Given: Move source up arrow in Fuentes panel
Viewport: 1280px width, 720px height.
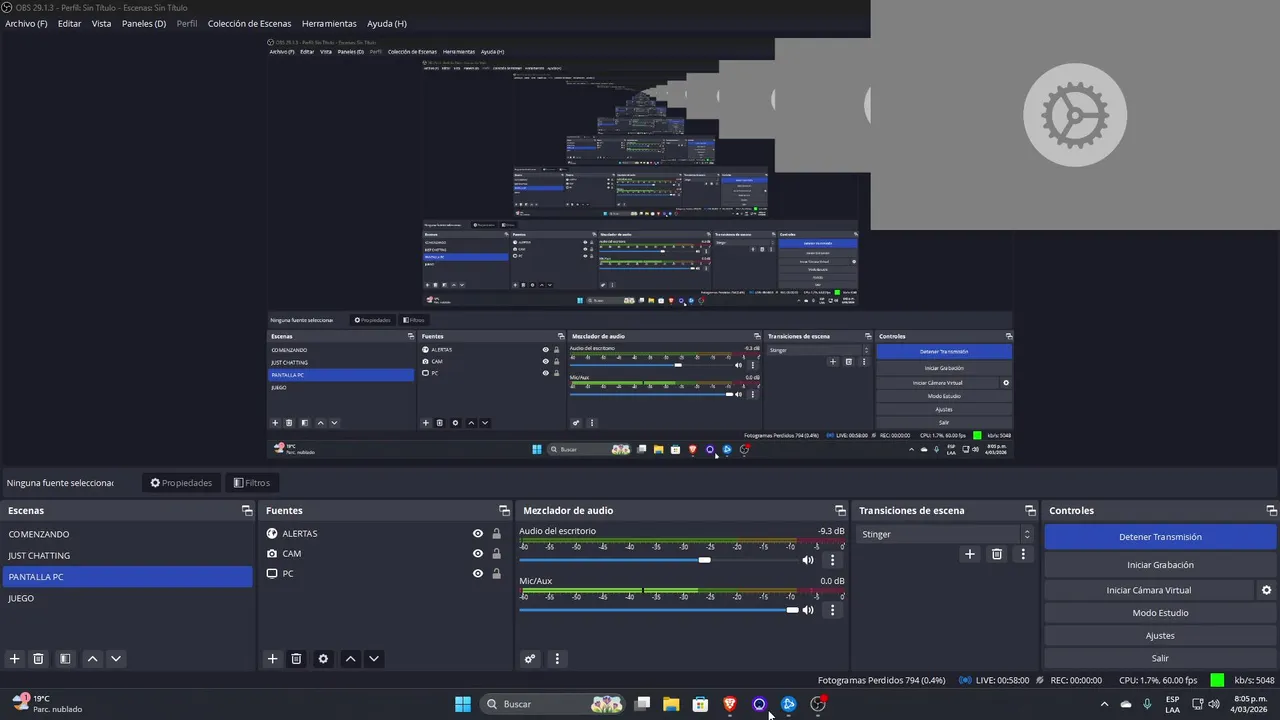Looking at the screenshot, I should pos(350,659).
